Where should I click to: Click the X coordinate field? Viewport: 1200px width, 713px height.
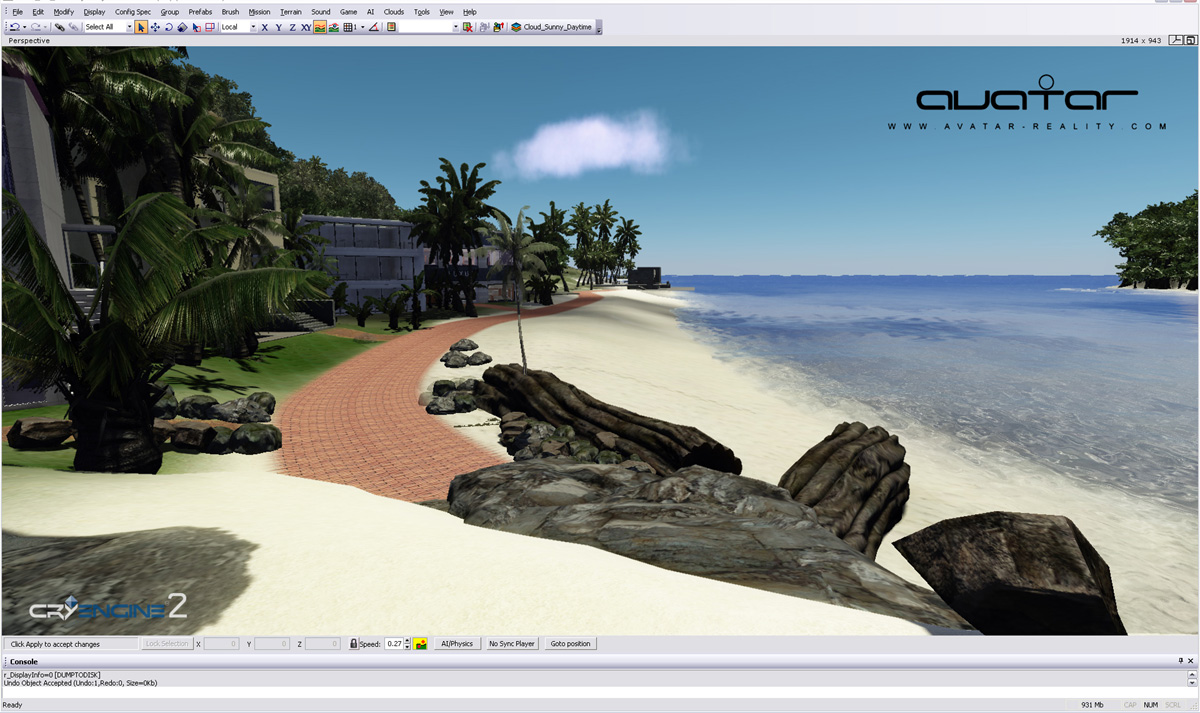pos(221,644)
